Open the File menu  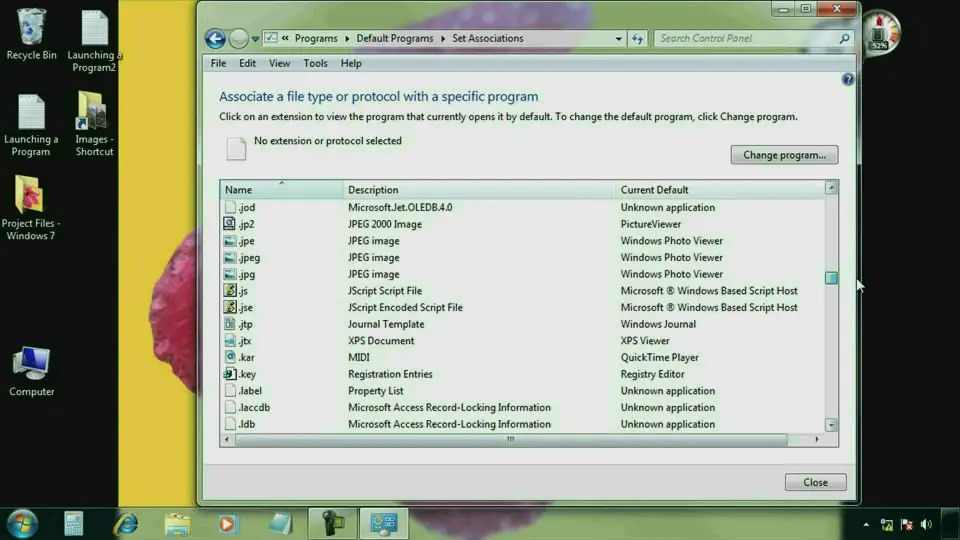tap(218, 63)
